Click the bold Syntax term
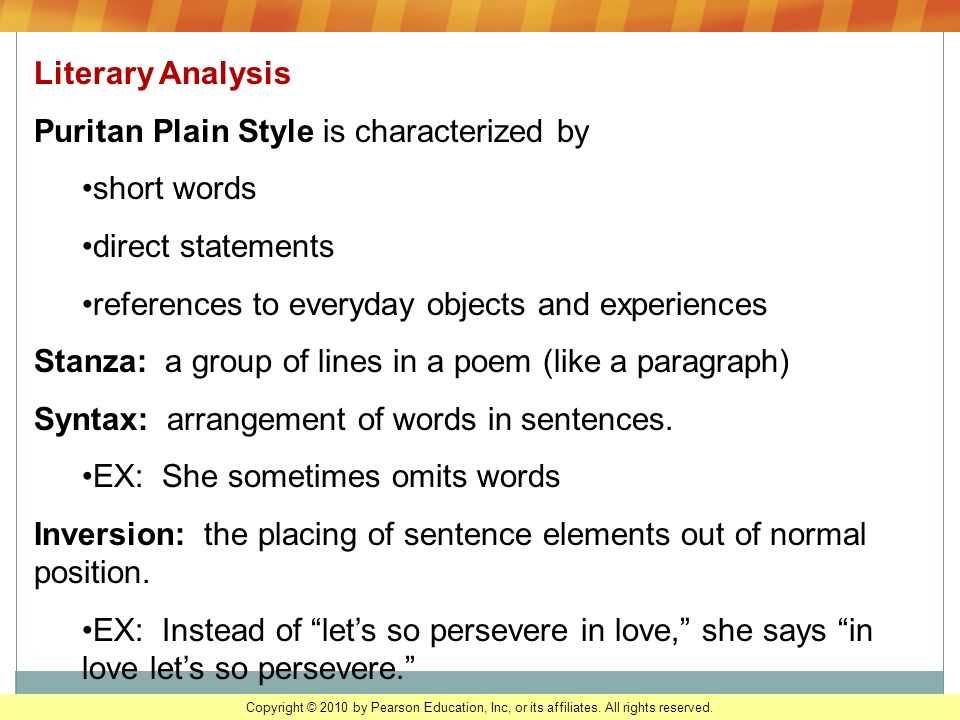 point(91,420)
